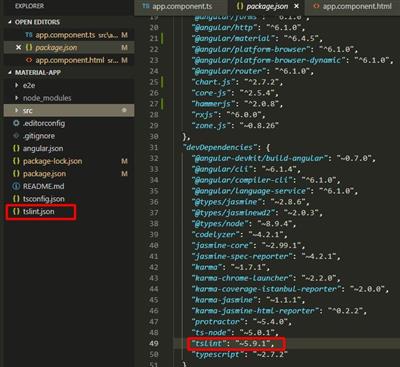Switch to the app.component.html tab
The height and width of the screenshot is (367, 400).
[353, 6]
